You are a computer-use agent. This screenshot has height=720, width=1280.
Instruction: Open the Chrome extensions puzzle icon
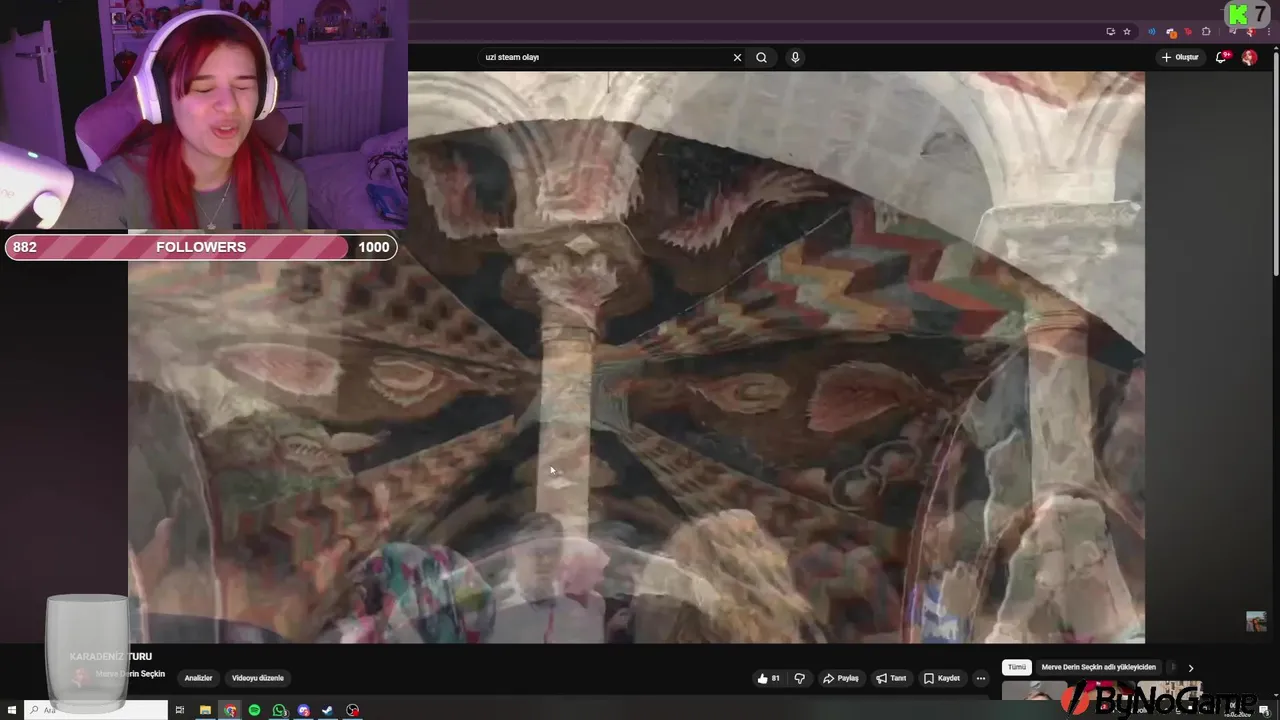point(1206,32)
